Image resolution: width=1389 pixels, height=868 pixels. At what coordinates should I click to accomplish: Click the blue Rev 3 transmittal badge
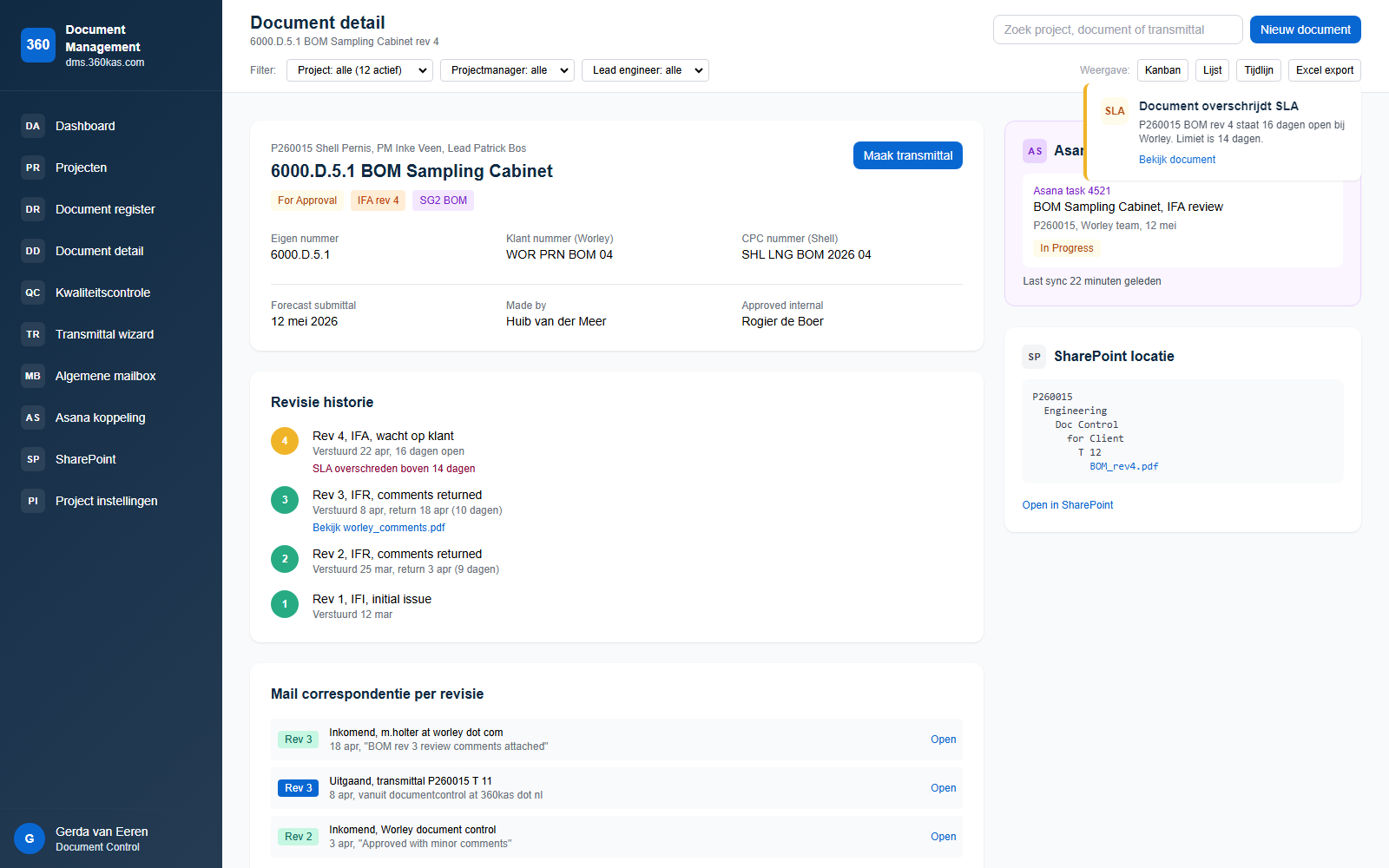click(299, 788)
